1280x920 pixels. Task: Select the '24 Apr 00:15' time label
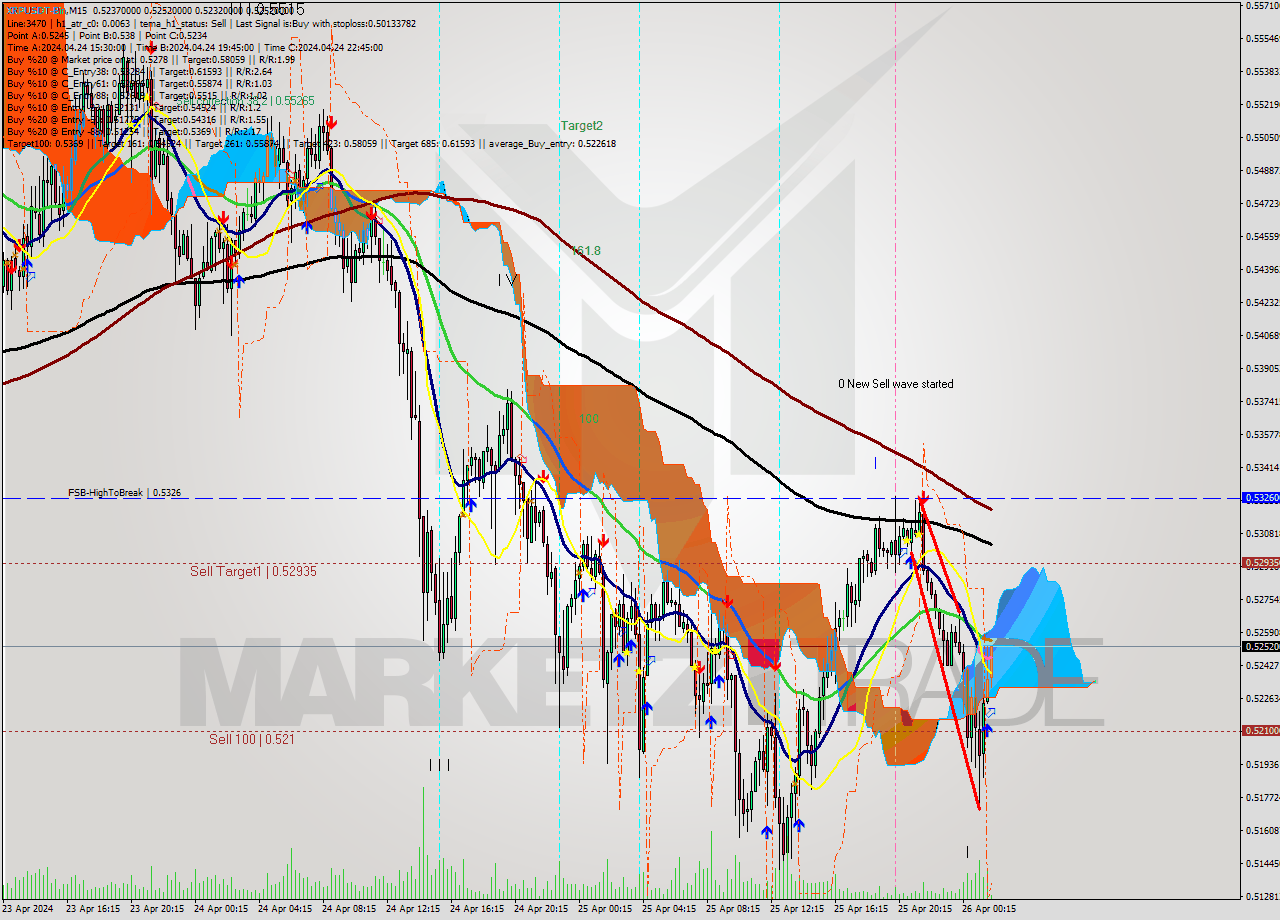tap(222, 909)
